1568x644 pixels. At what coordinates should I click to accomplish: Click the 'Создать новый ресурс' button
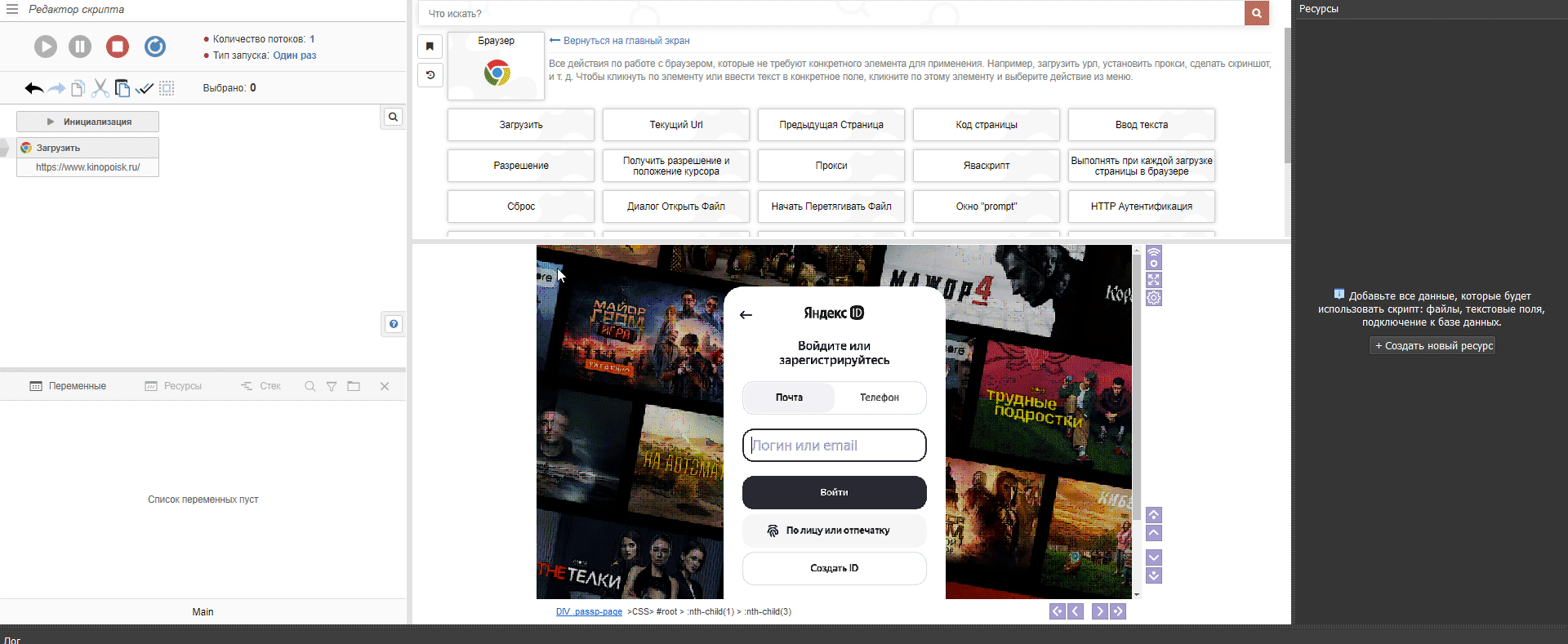[x=1433, y=346]
